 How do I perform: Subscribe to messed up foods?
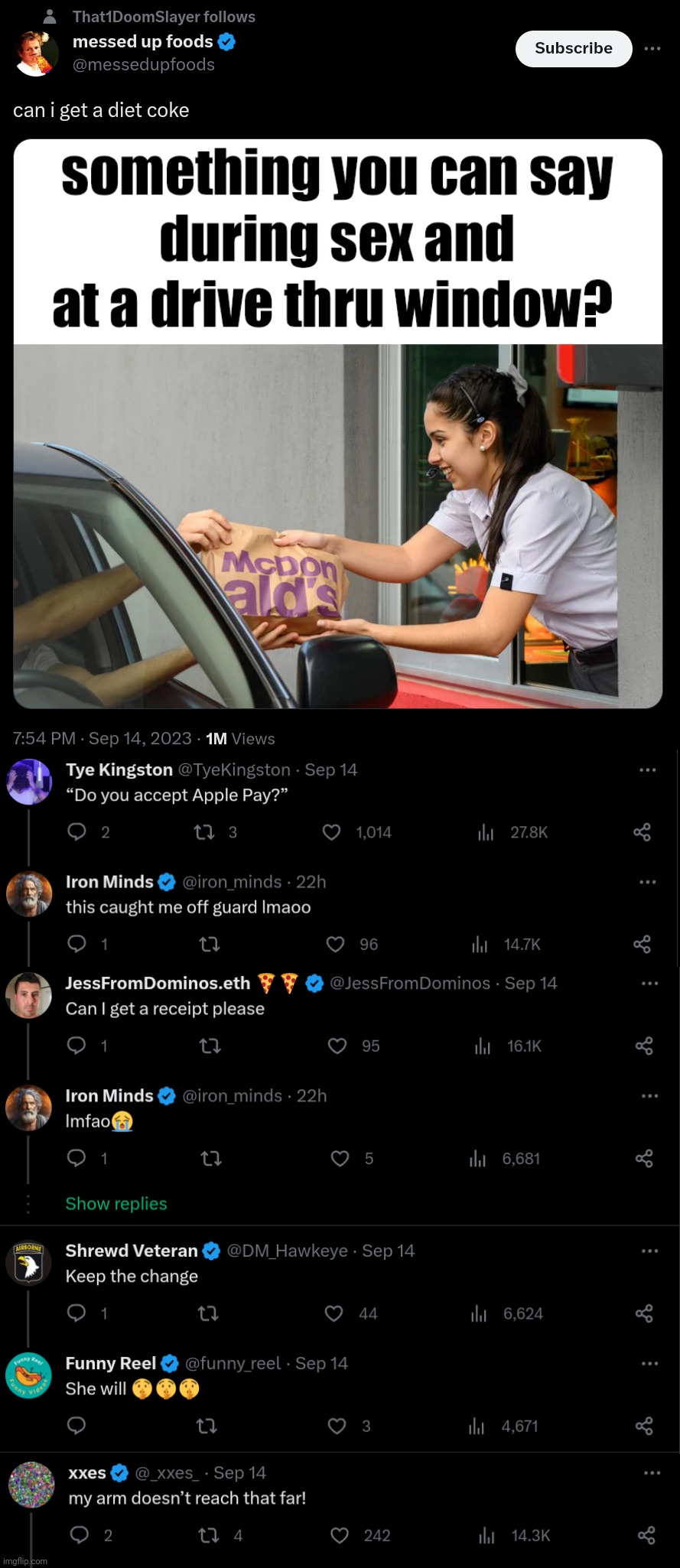pos(573,48)
